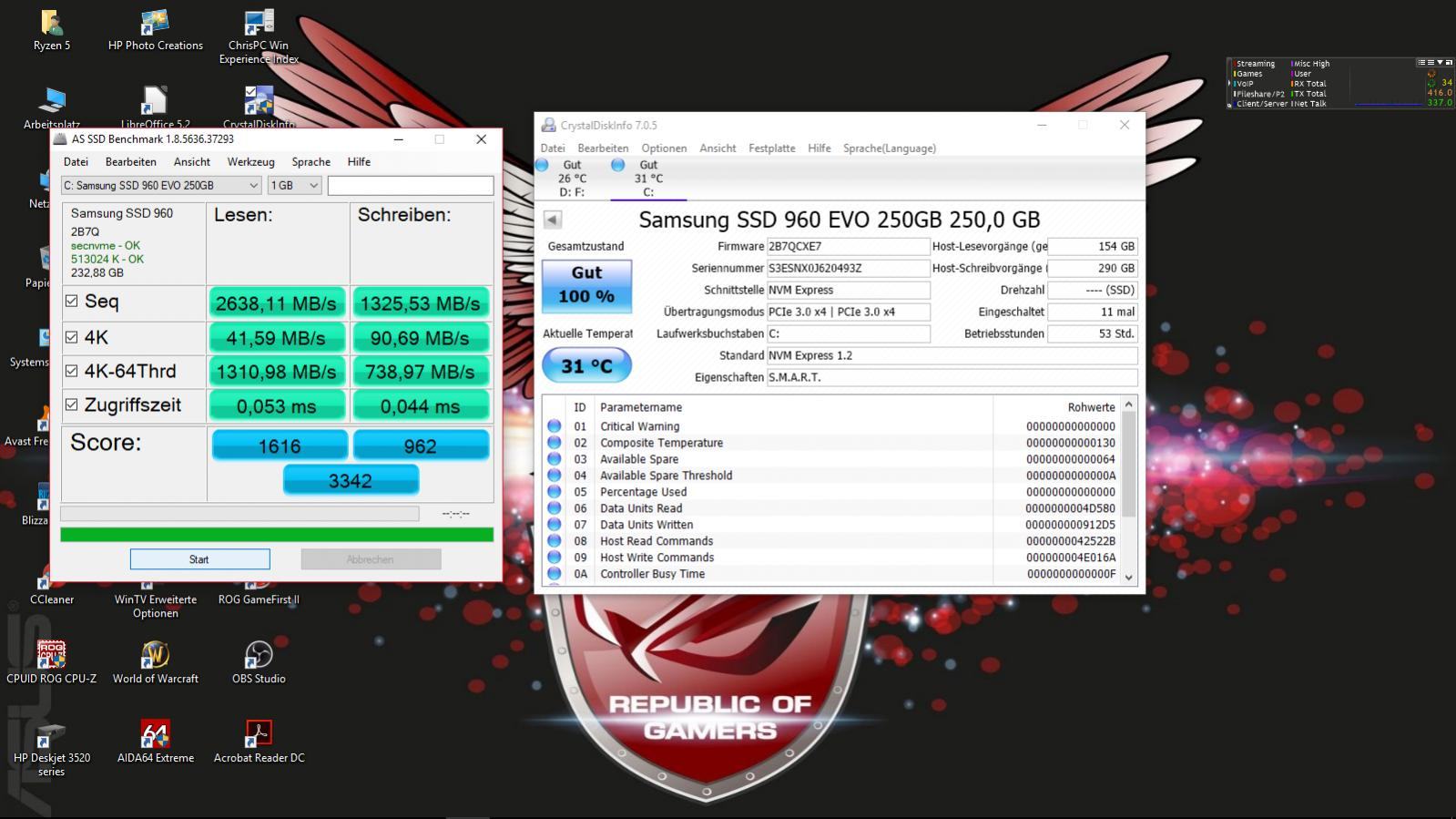Viewport: 1456px width, 819px height.
Task: Open ROG GameFirst II shortcut
Action: coord(259,592)
